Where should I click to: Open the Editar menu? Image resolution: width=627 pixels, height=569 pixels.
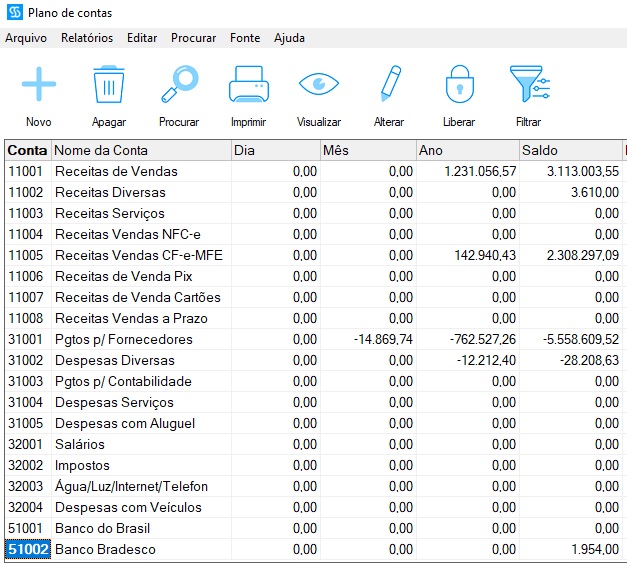[x=142, y=38]
